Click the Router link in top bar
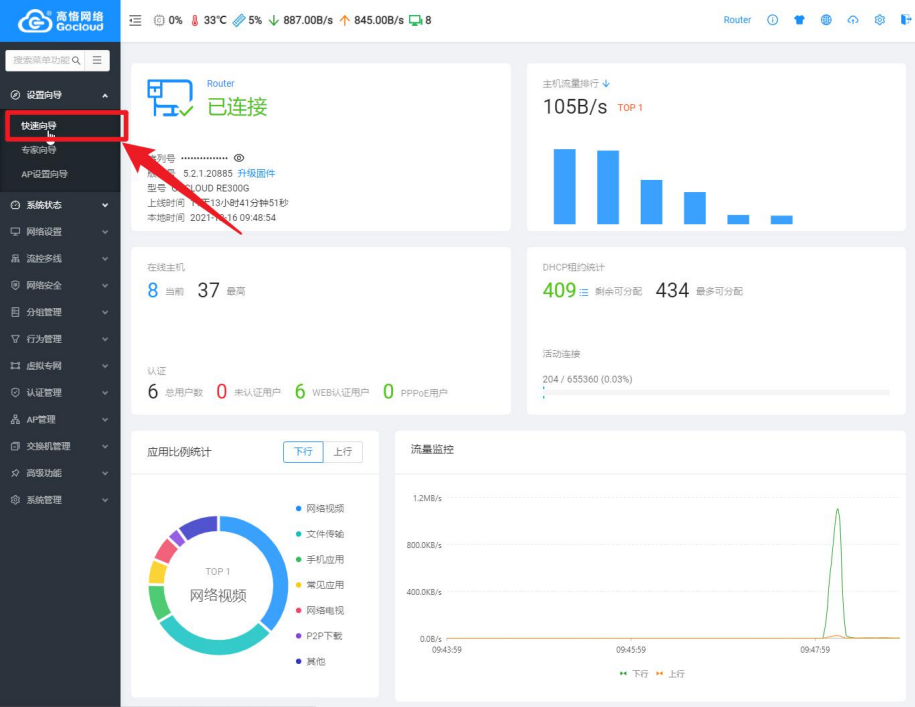915x707 pixels. point(737,20)
